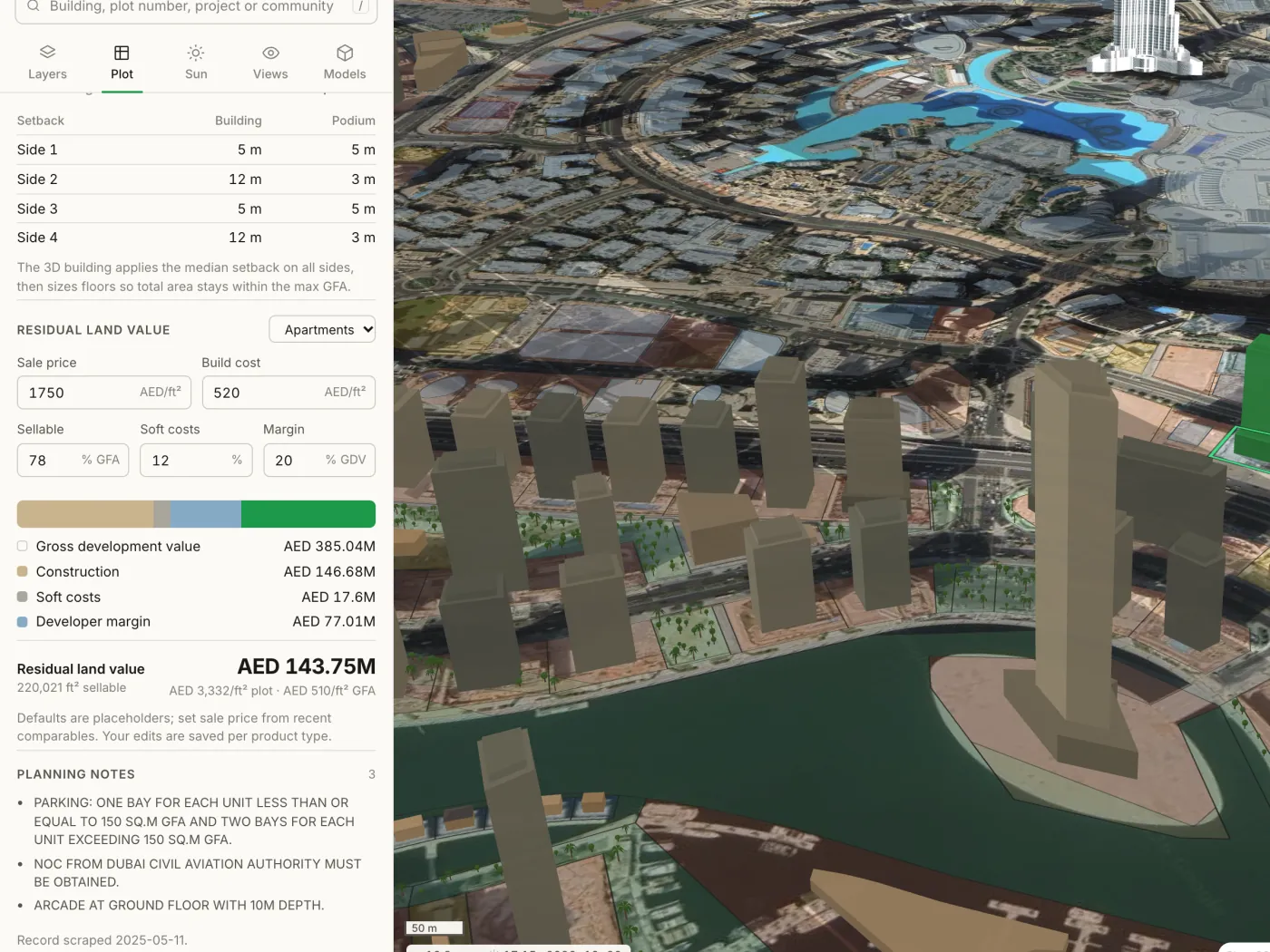Open the Layers tab
Screen dimensions: 1270x952
(x=47, y=63)
